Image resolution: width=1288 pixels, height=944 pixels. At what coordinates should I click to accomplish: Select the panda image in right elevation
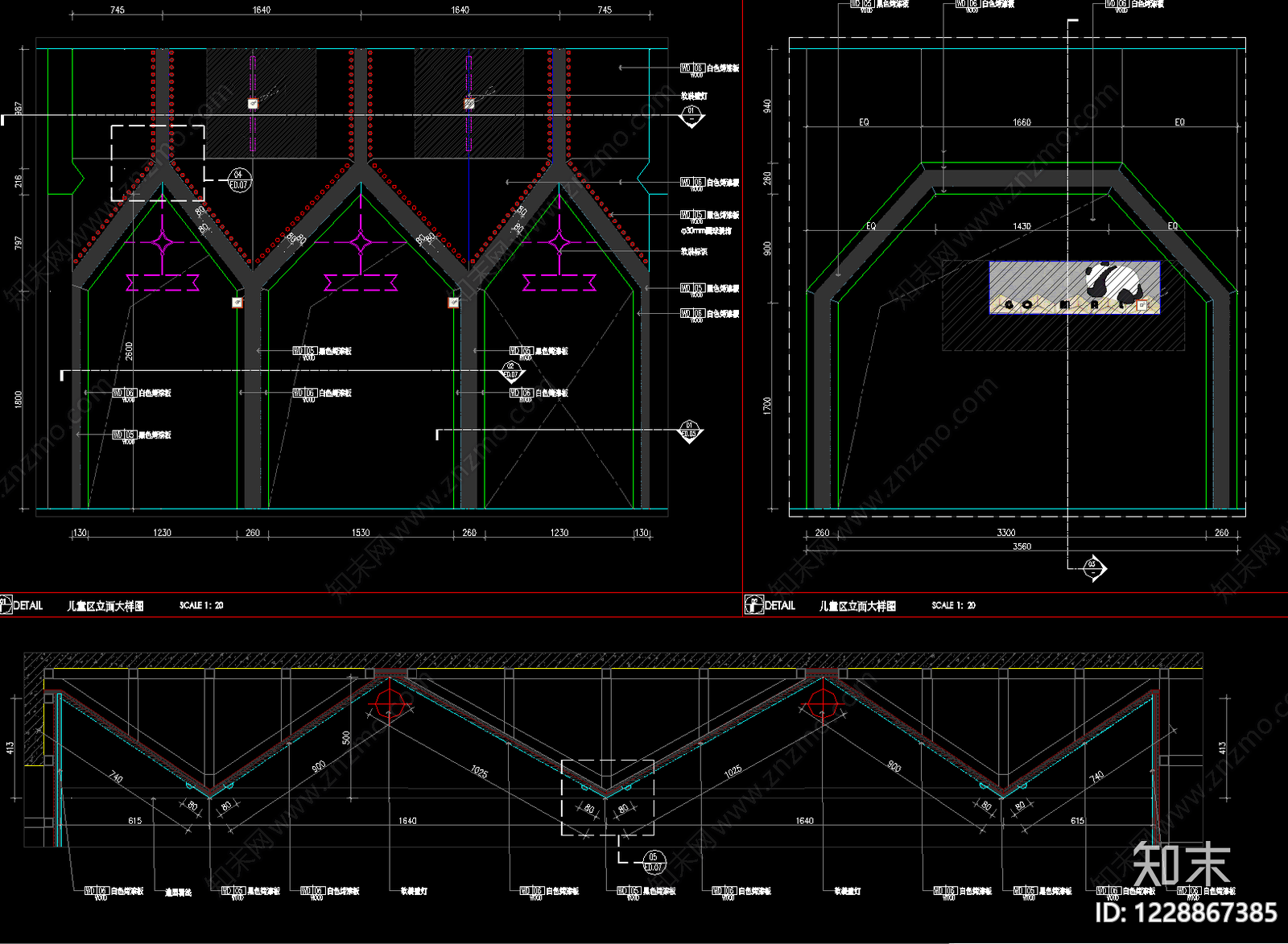(1075, 287)
